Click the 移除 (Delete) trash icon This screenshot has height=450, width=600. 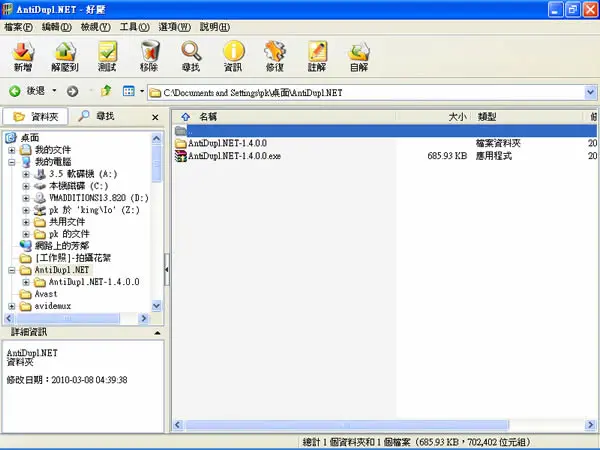pyautogui.click(x=149, y=56)
